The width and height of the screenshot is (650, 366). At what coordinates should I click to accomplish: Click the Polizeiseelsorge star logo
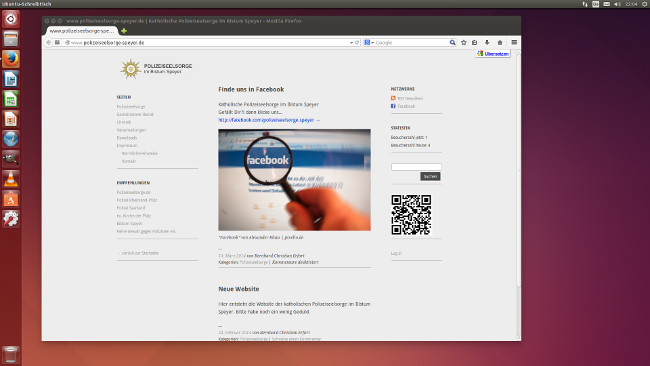pos(131,69)
